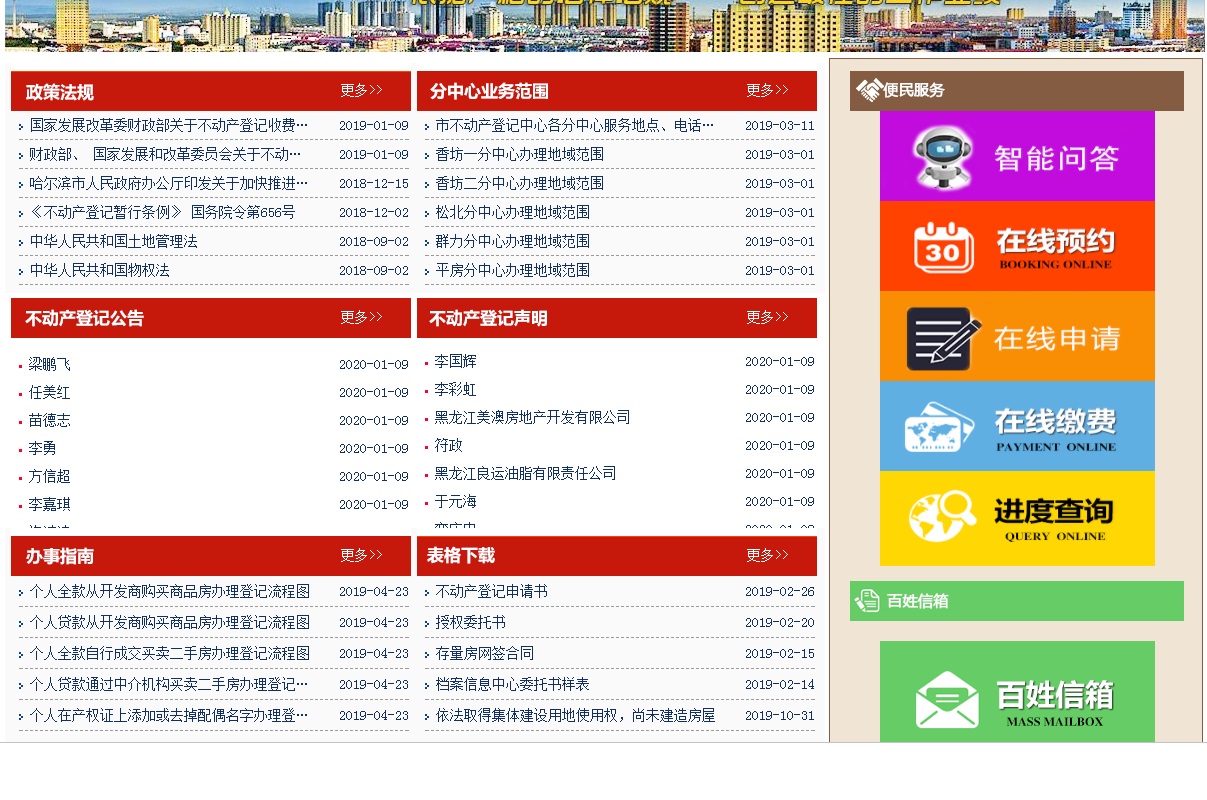Show 更多>> for 不动产登记公告
Image resolution: width=1207 pixels, height=800 pixels.
(361, 317)
